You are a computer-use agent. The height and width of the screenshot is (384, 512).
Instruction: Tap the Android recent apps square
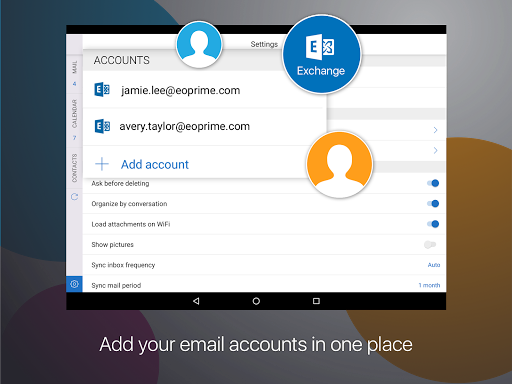[x=316, y=301]
